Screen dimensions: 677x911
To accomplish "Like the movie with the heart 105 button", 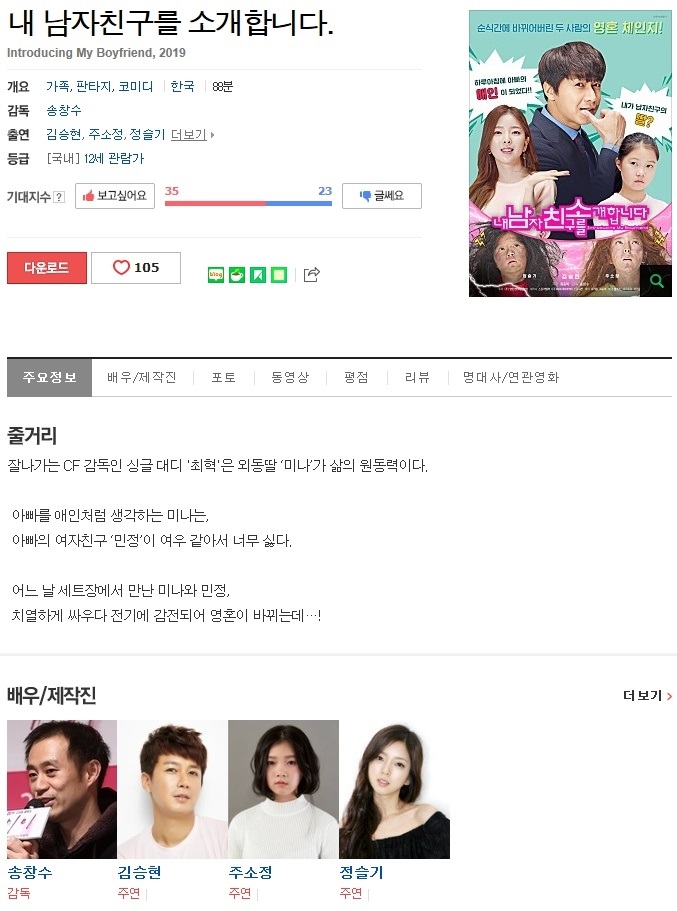I will click(136, 268).
